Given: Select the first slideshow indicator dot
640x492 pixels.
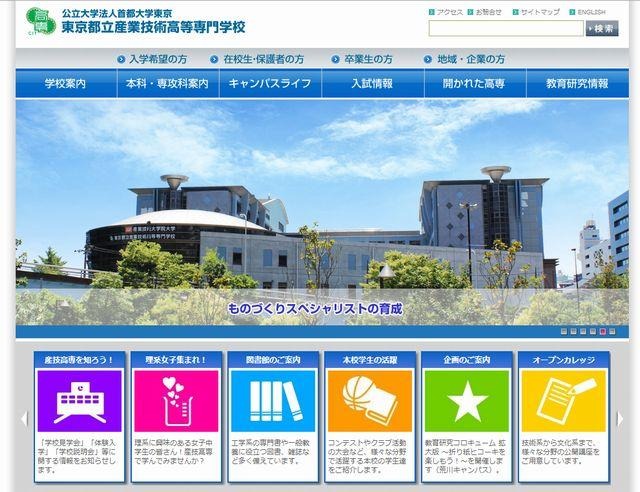Looking at the screenshot, I should pyautogui.click(x=564, y=332).
